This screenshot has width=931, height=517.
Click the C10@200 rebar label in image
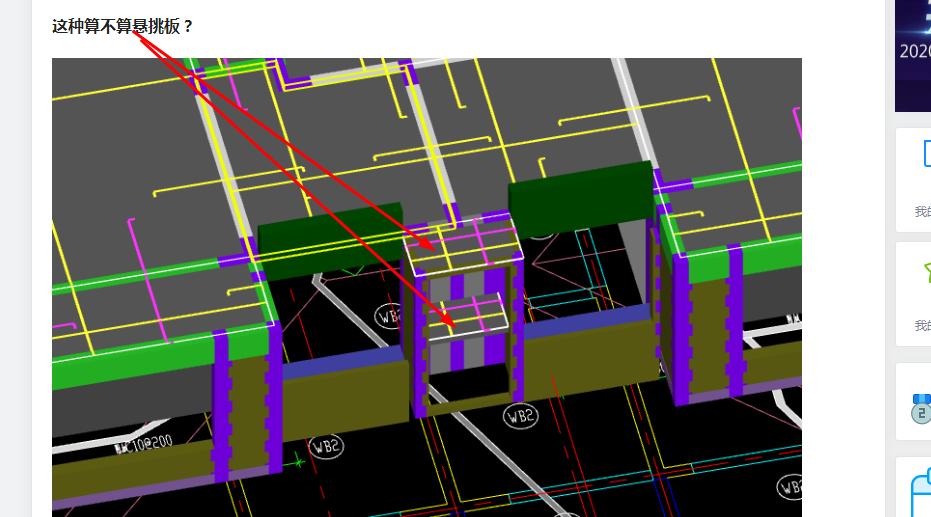[144, 443]
